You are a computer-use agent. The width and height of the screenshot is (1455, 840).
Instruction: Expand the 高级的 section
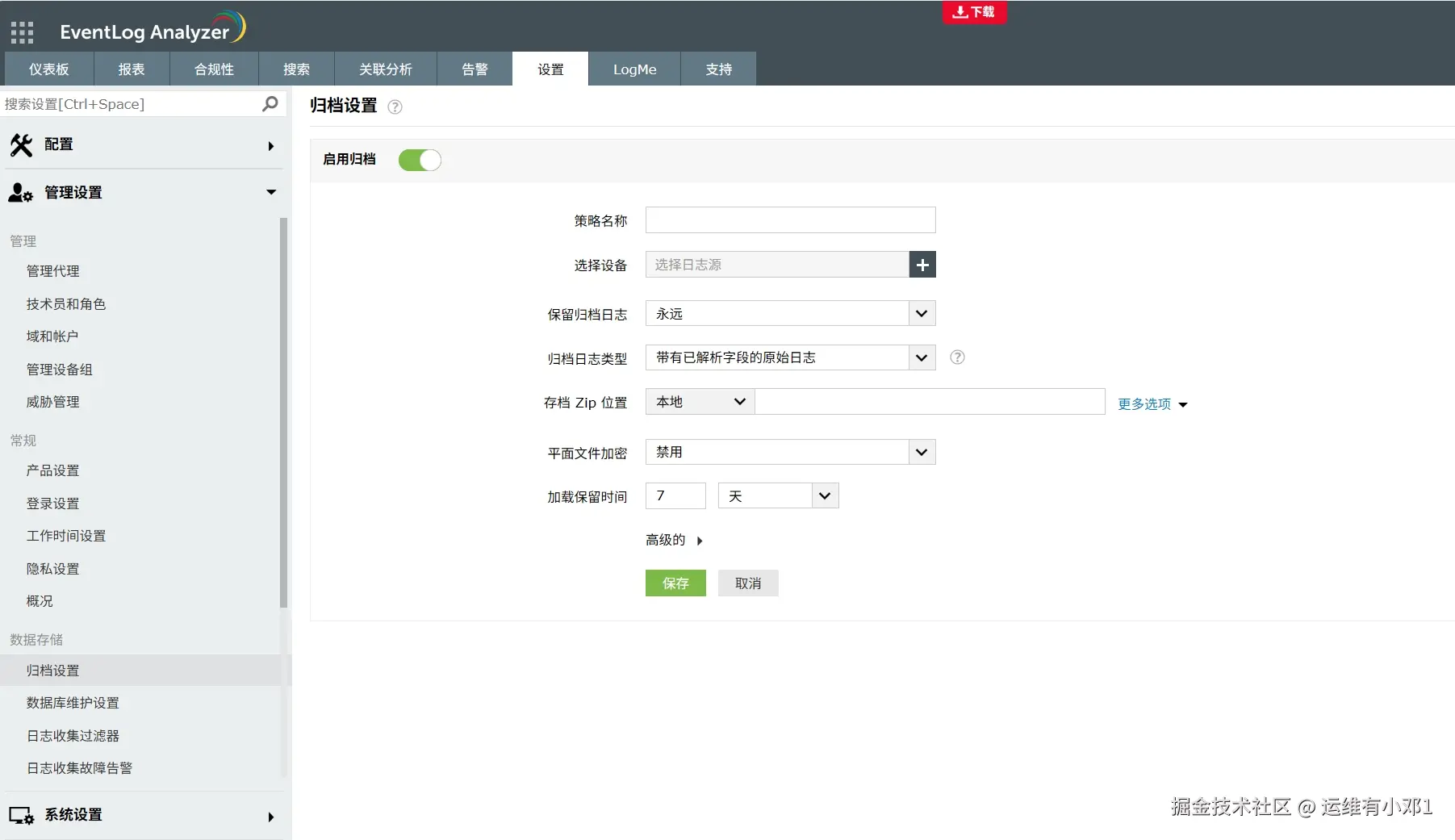pyautogui.click(x=674, y=540)
